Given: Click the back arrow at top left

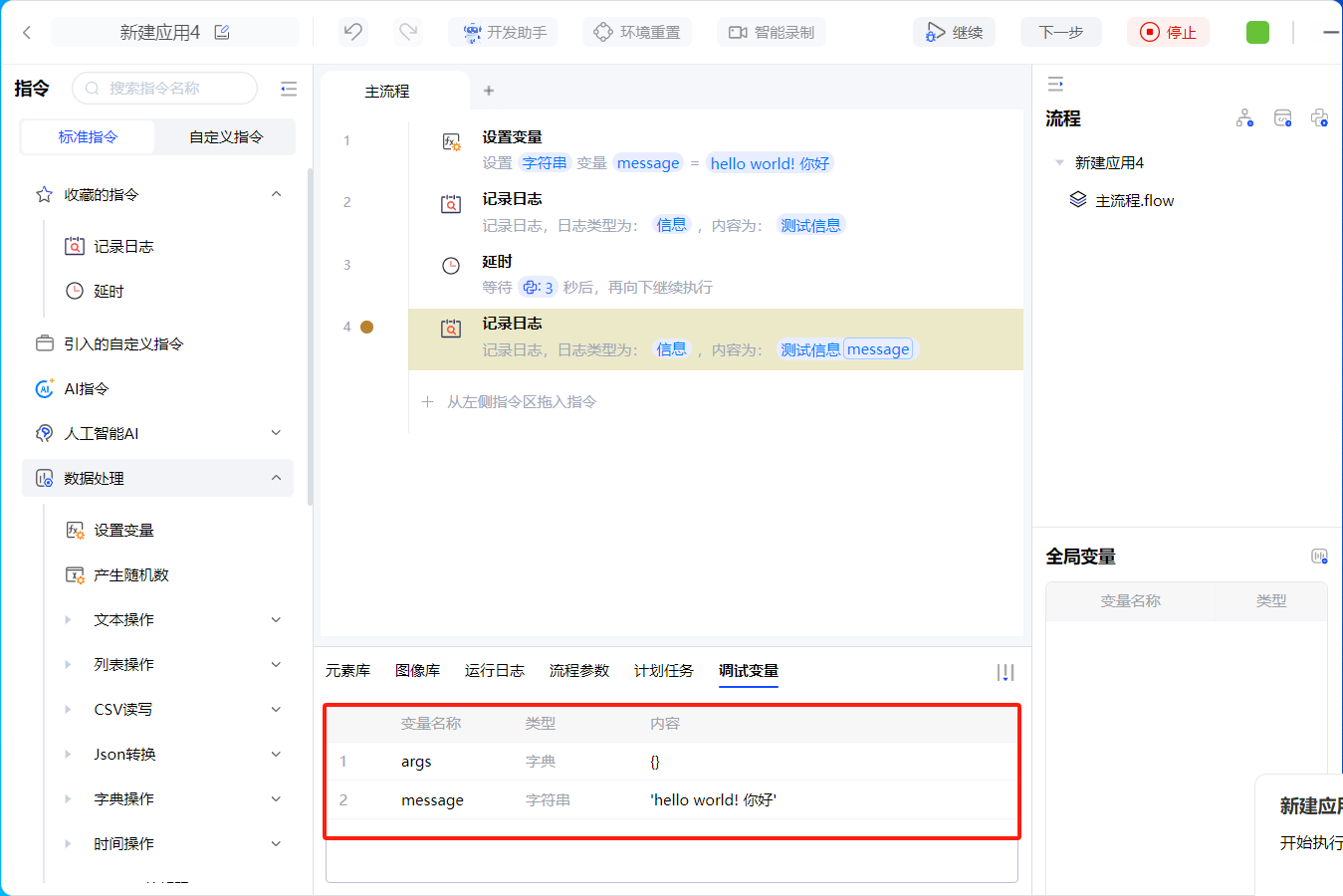Looking at the screenshot, I should click(27, 32).
